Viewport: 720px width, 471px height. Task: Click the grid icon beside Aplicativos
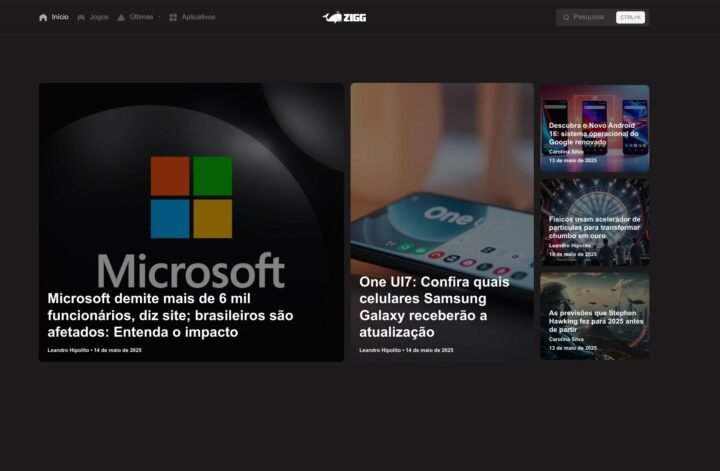173,17
